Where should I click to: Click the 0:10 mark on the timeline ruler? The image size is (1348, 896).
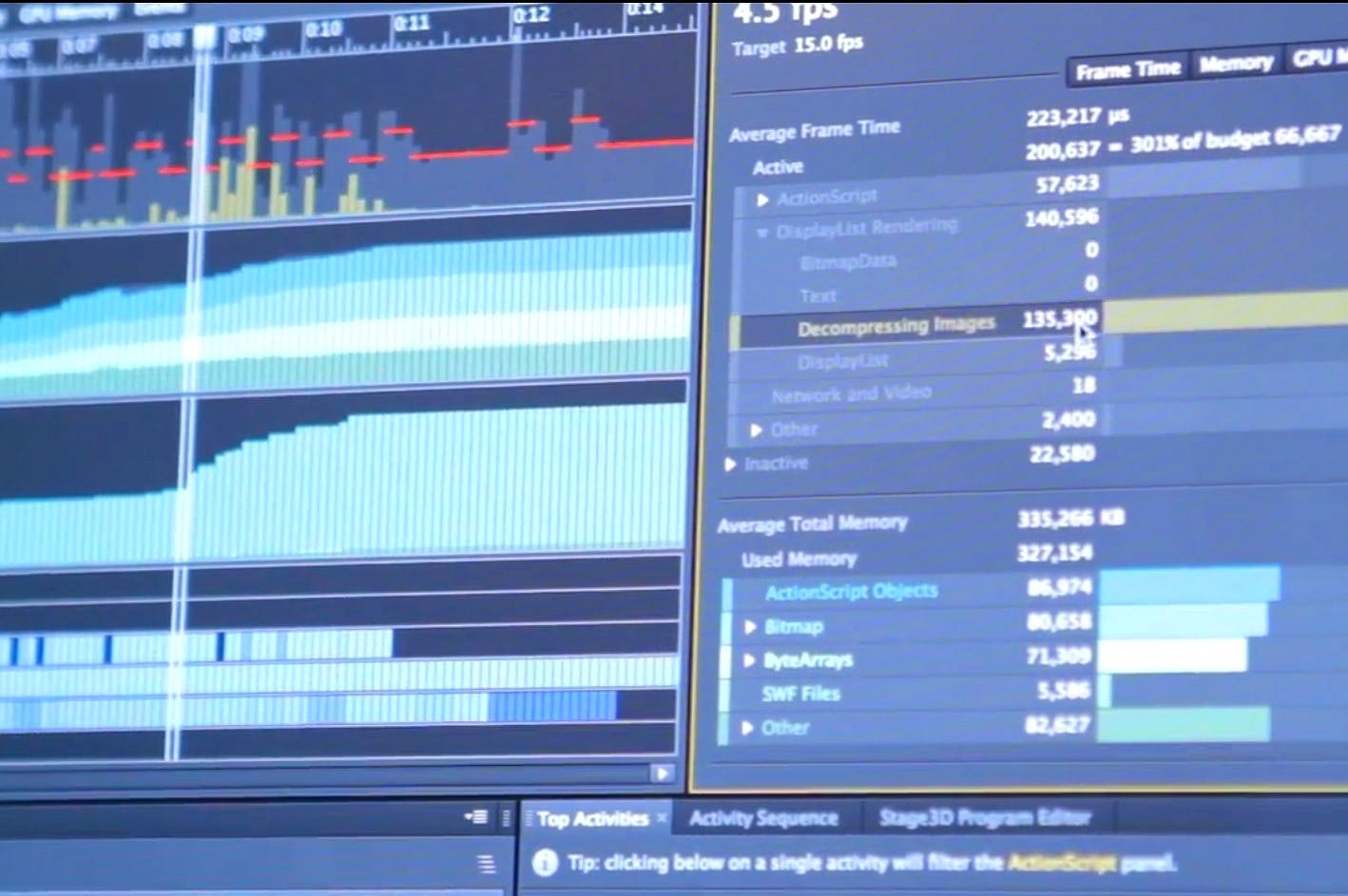327,29
